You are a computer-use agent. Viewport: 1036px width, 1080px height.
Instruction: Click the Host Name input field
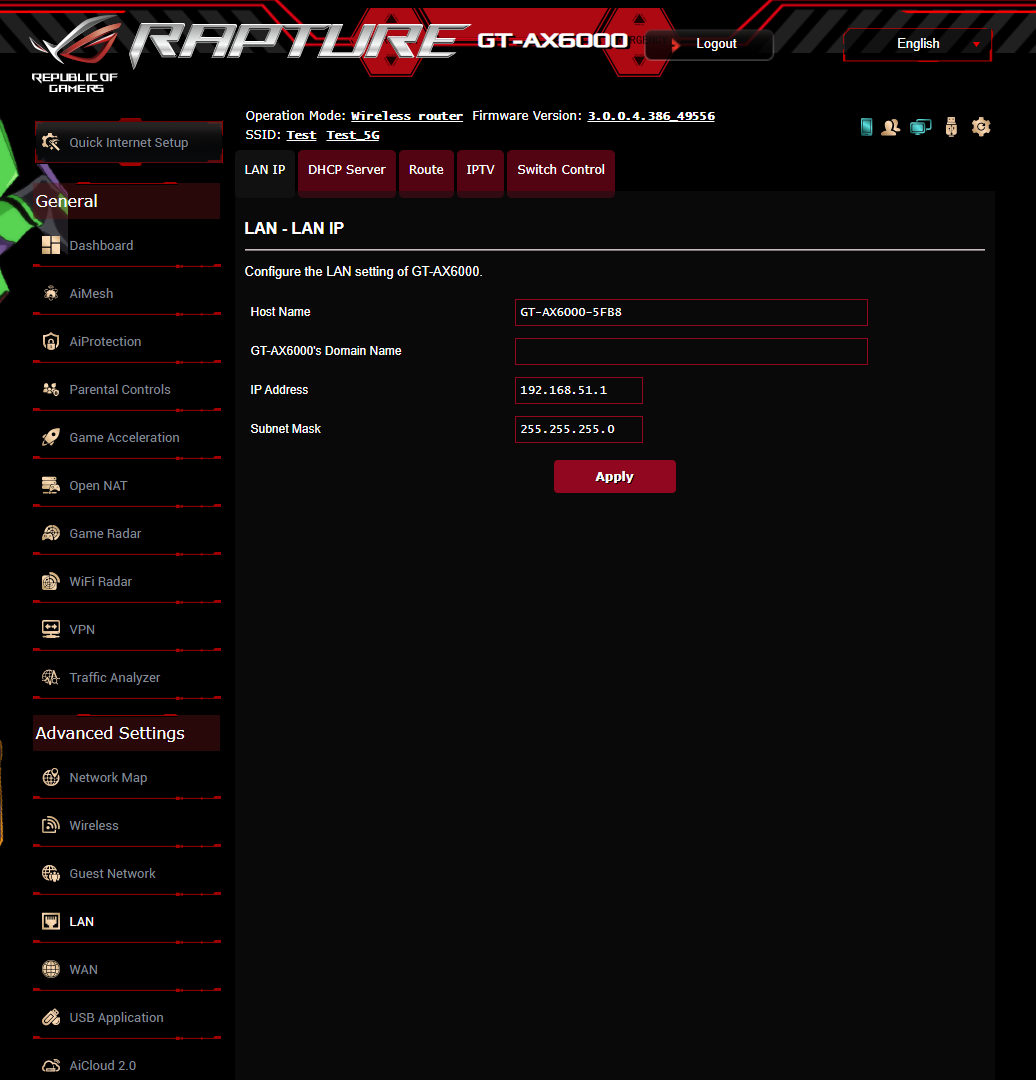click(x=691, y=313)
